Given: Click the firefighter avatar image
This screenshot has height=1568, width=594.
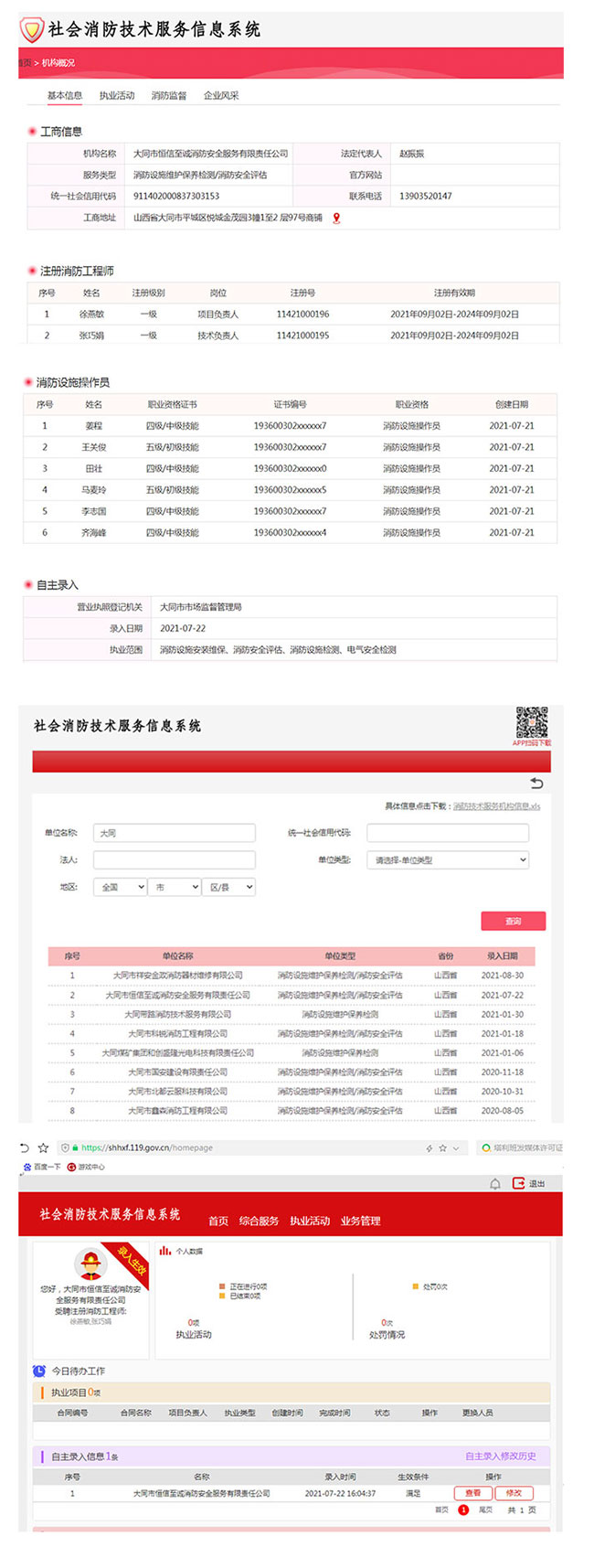Looking at the screenshot, I should point(90,1264).
